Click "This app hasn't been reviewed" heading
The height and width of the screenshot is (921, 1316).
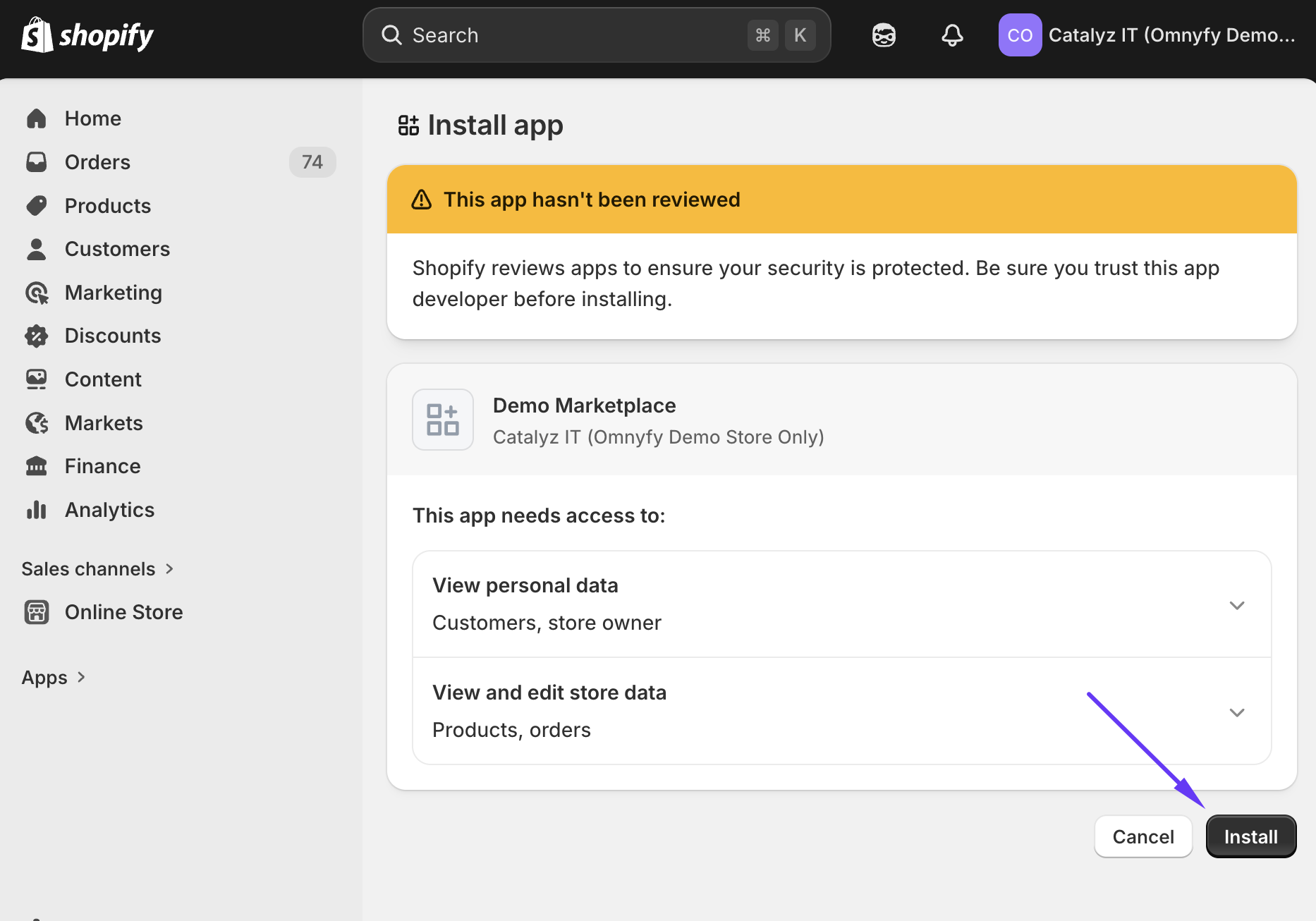click(592, 200)
